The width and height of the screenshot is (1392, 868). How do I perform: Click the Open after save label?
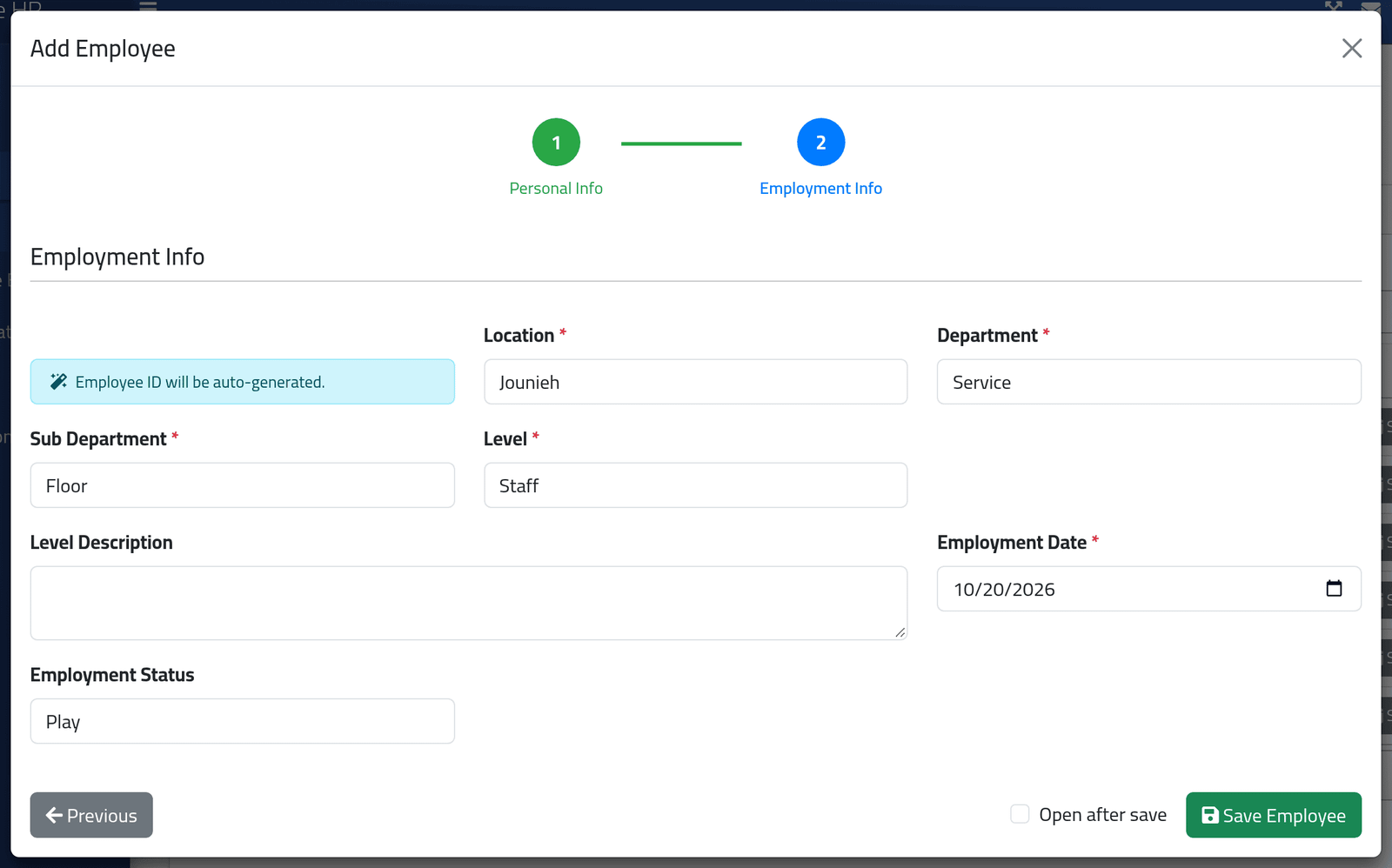coord(1102,815)
